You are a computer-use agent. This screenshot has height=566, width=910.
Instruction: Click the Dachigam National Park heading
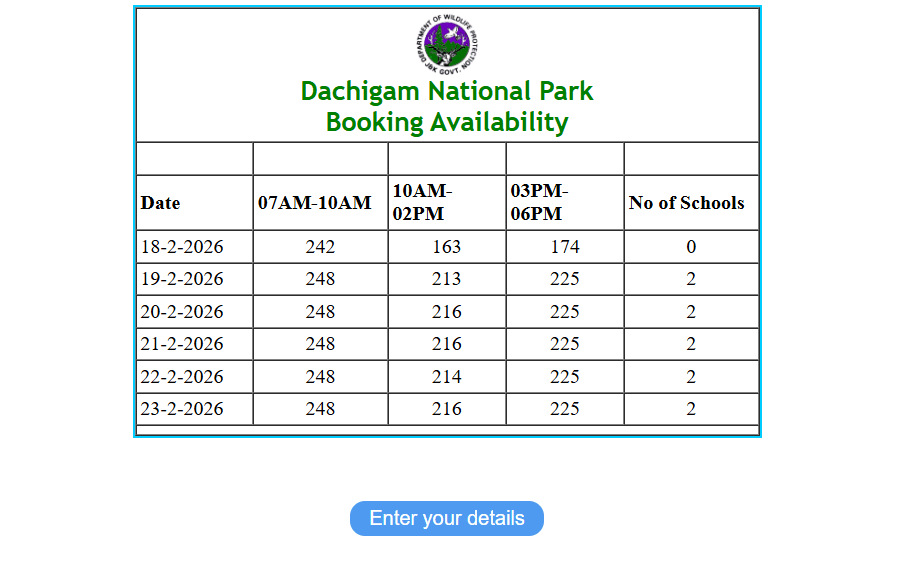click(446, 91)
